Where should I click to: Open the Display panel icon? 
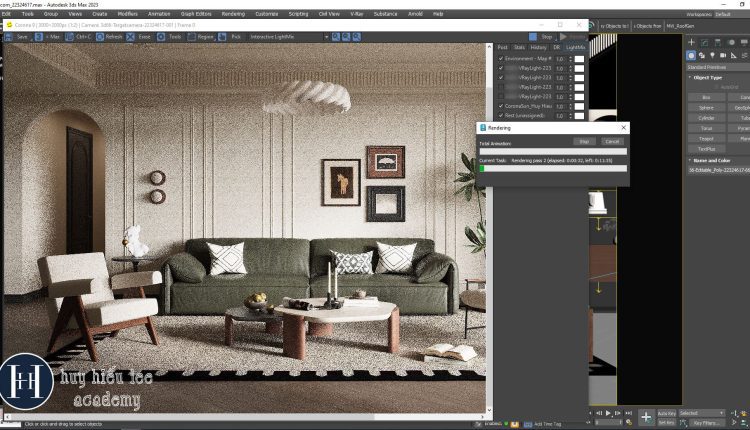pyautogui.click(x=744, y=42)
